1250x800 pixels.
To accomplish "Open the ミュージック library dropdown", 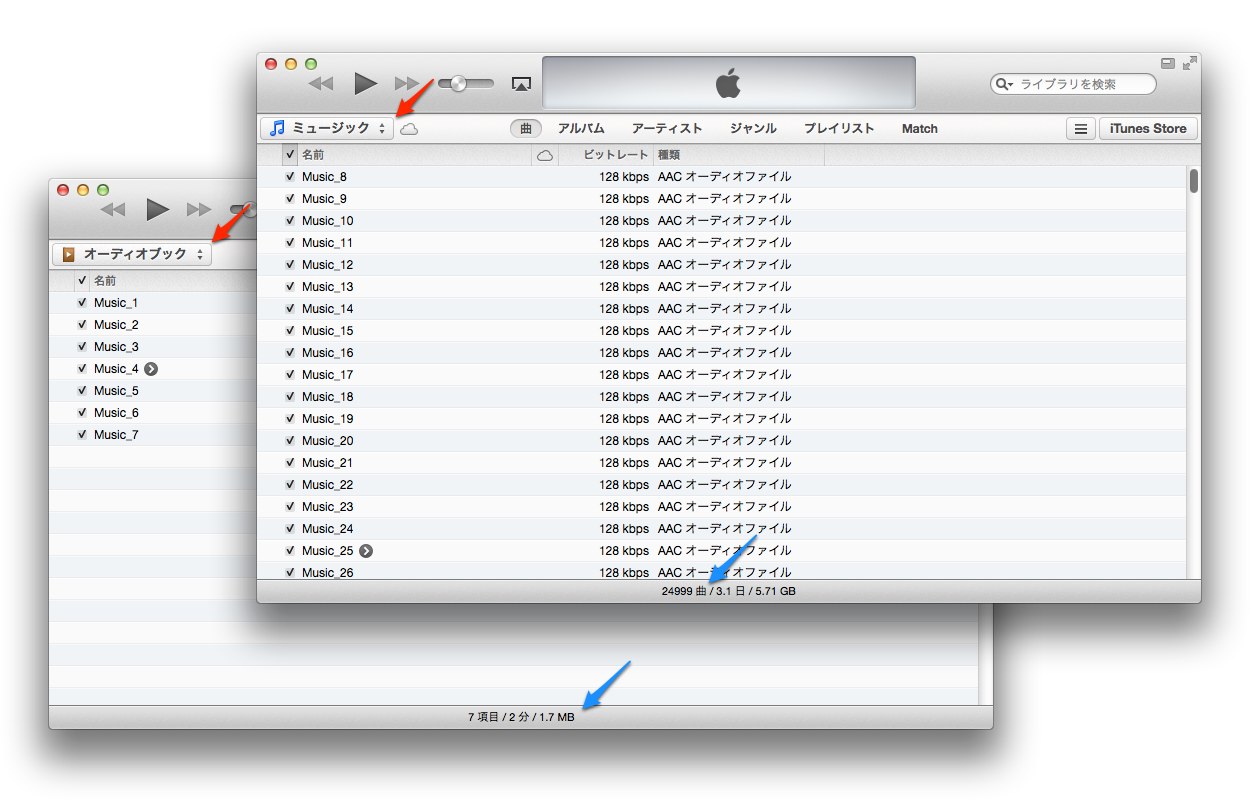I will tap(327, 129).
